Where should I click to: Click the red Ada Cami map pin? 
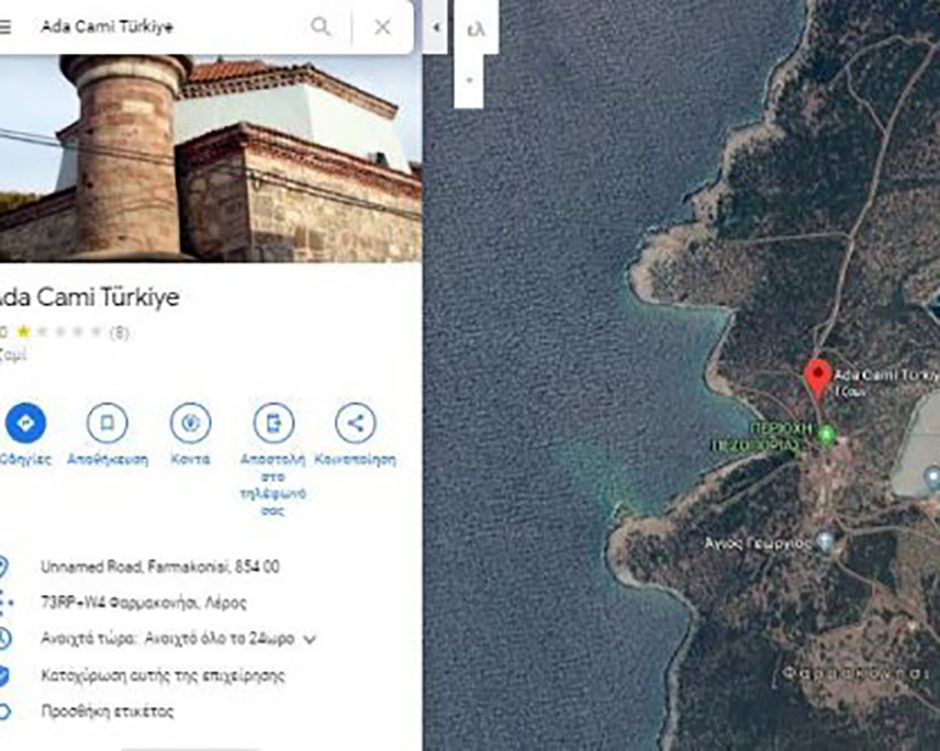tap(817, 378)
